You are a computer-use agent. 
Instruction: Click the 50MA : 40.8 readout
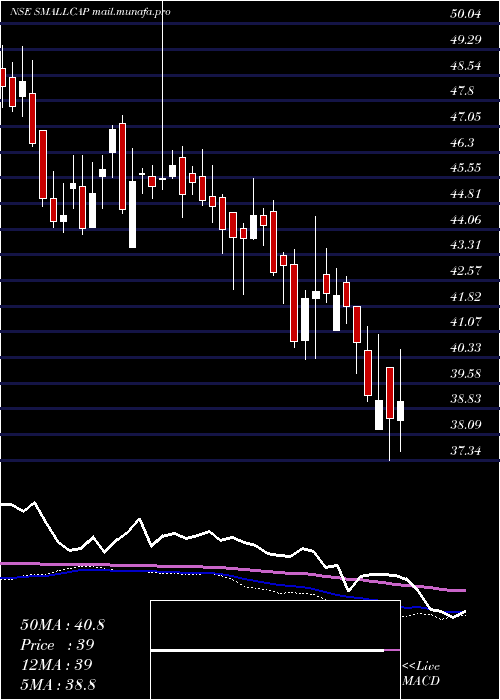point(62,625)
